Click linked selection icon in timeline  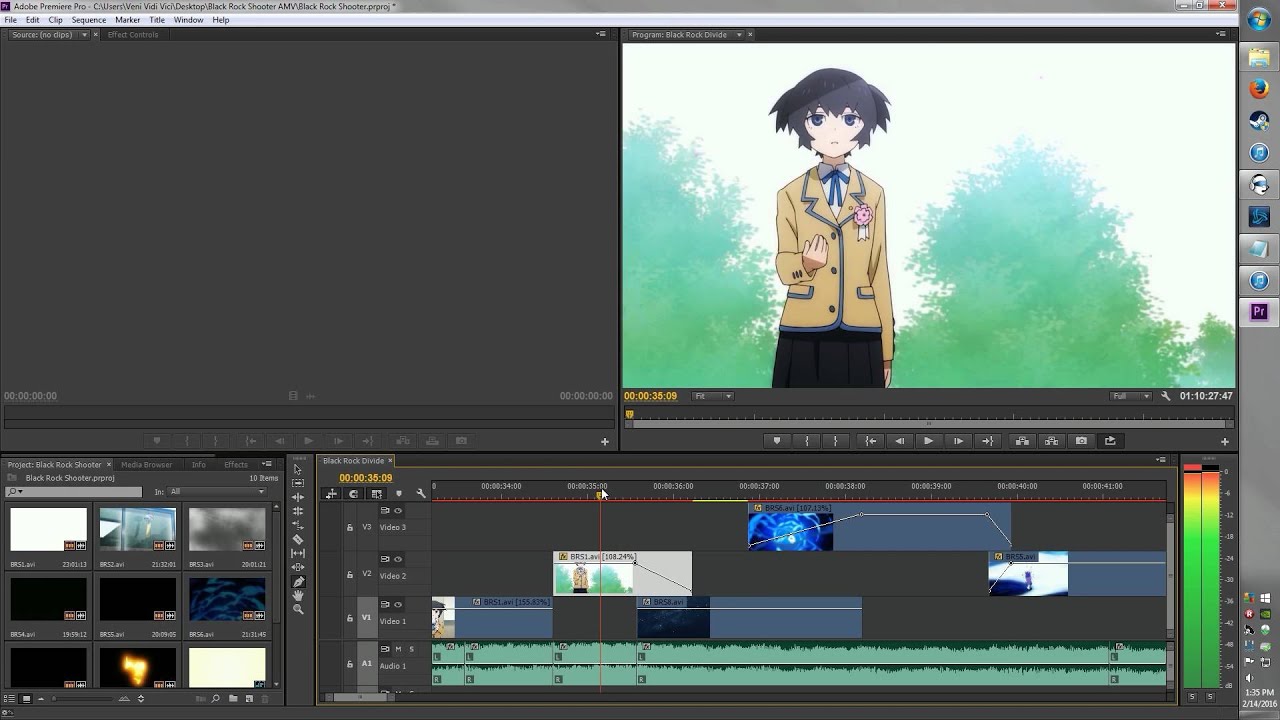[376, 493]
